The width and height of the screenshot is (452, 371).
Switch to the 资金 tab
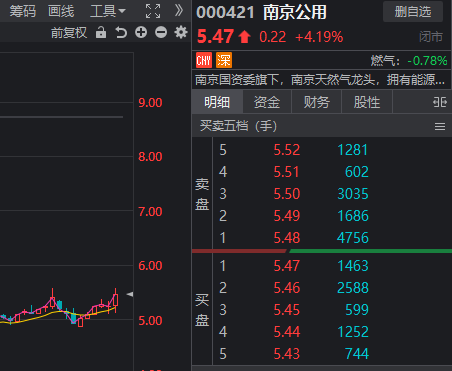click(x=267, y=102)
